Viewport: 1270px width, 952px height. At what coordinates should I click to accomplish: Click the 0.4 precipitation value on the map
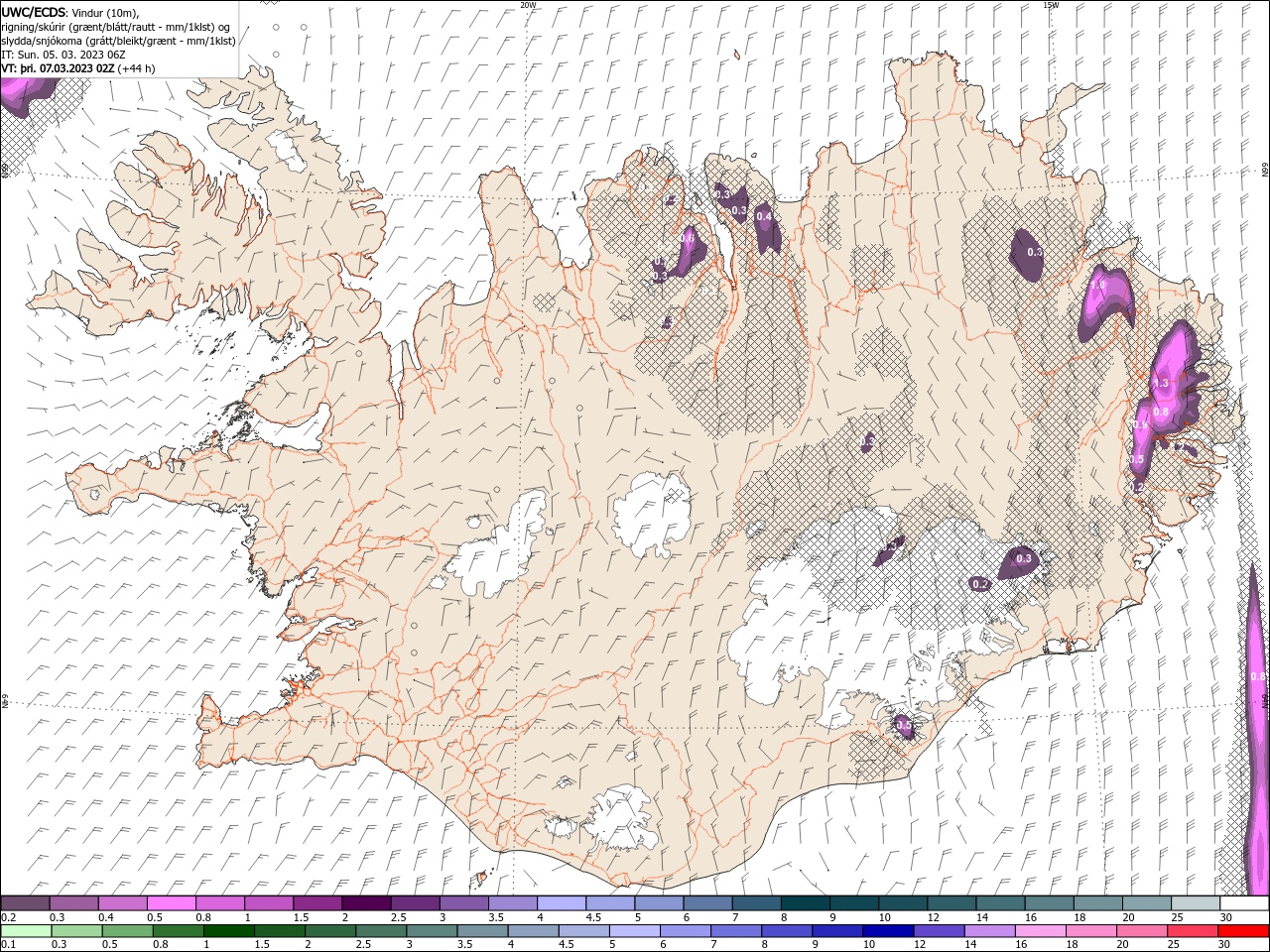(764, 215)
